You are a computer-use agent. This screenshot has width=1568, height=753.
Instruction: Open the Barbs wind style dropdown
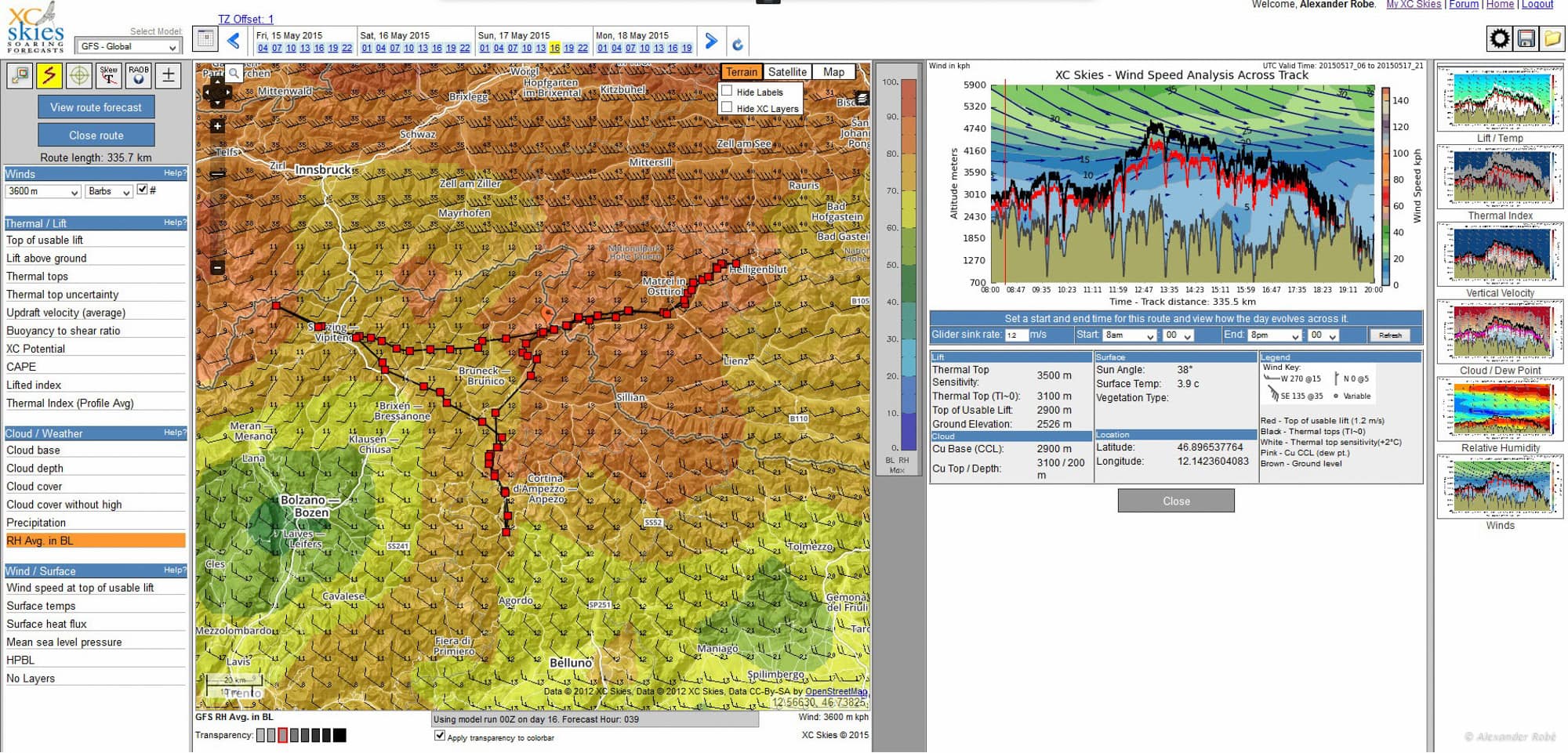point(108,191)
